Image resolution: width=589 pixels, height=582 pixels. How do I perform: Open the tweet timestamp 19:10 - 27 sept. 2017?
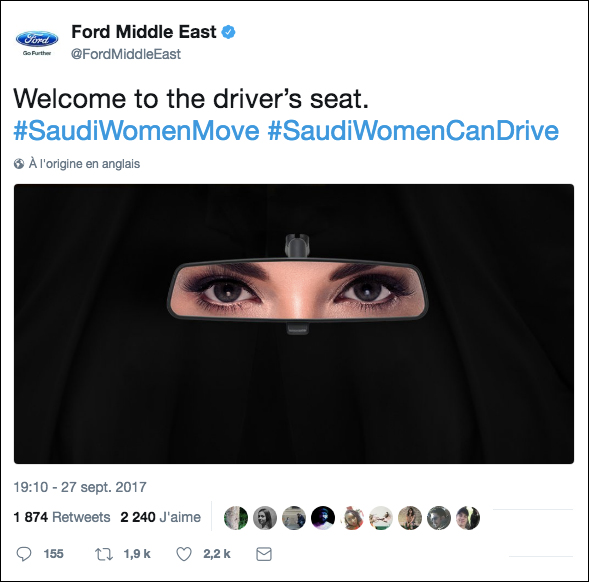(80, 487)
